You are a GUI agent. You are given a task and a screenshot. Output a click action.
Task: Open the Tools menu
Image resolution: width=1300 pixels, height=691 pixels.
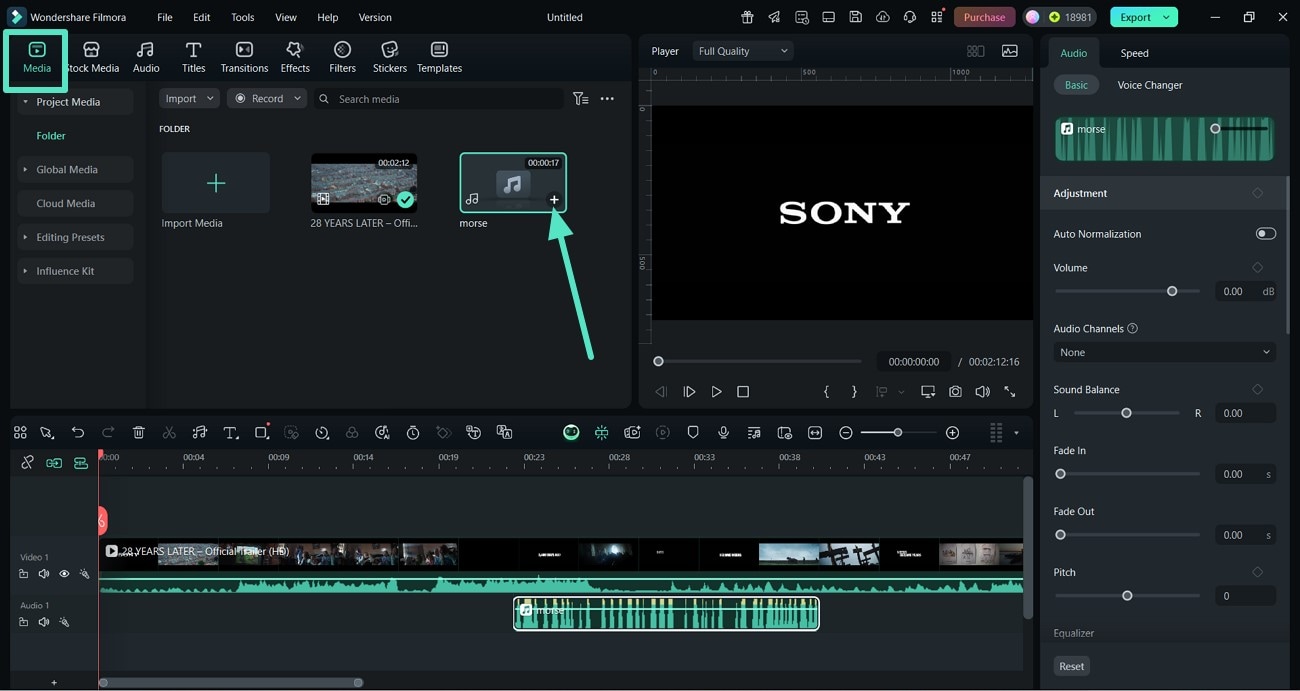(243, 17)
